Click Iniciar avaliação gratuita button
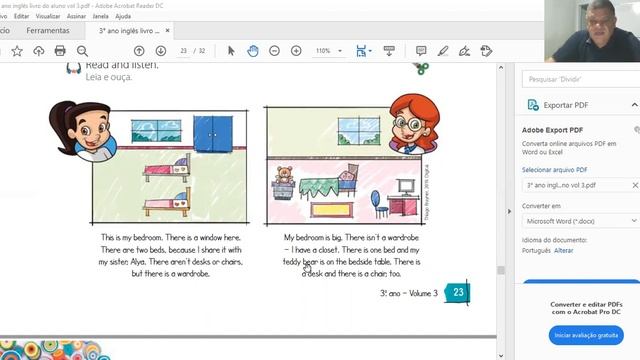Viewport: 640px width, 360px height. click(586, 335)
